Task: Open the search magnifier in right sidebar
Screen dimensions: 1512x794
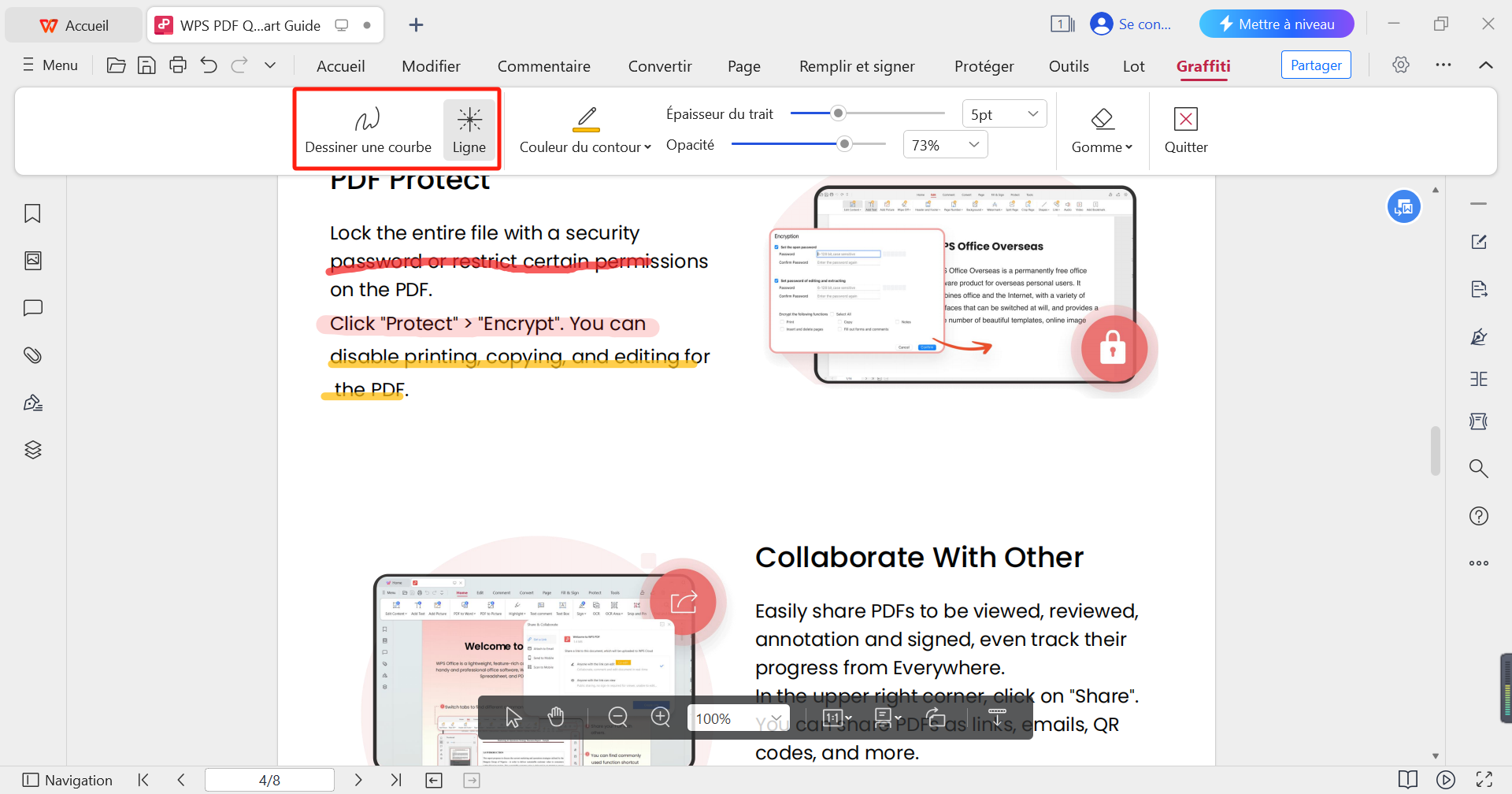Action: pyautogui.click(x=1479, y=469)
